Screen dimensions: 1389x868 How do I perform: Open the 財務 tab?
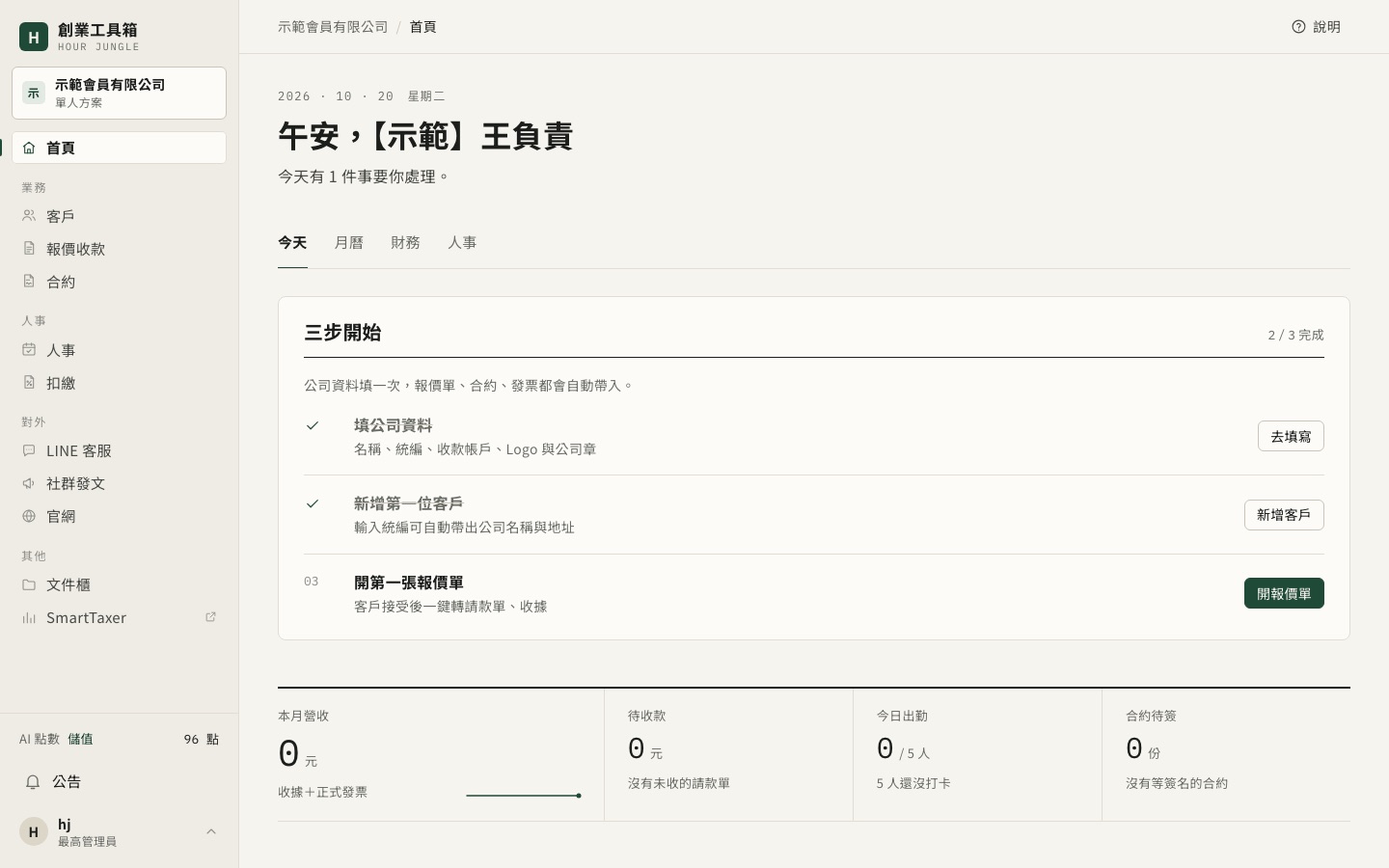[x=405, y=243]
